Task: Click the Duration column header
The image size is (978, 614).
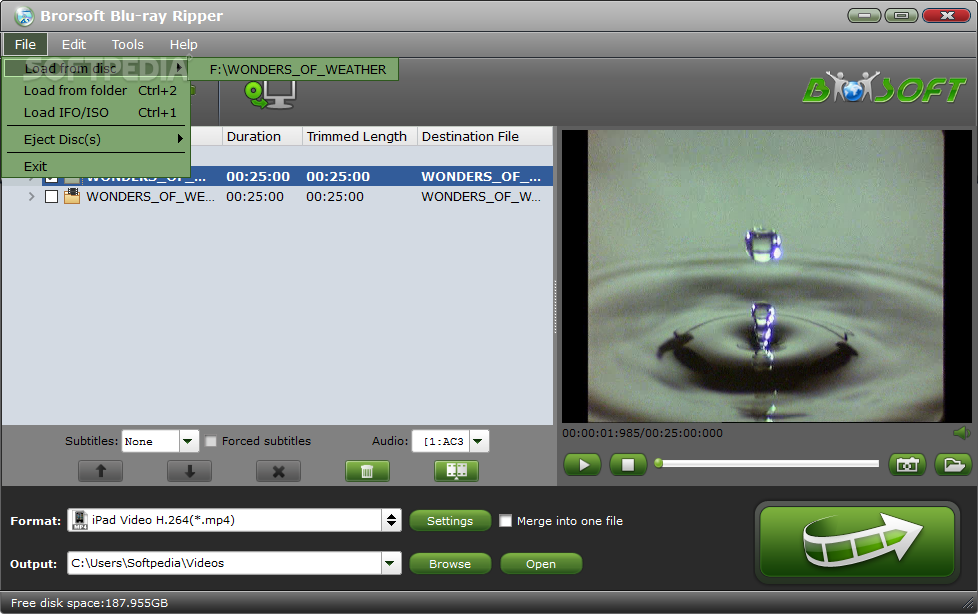Action: (x=263, y=136)
